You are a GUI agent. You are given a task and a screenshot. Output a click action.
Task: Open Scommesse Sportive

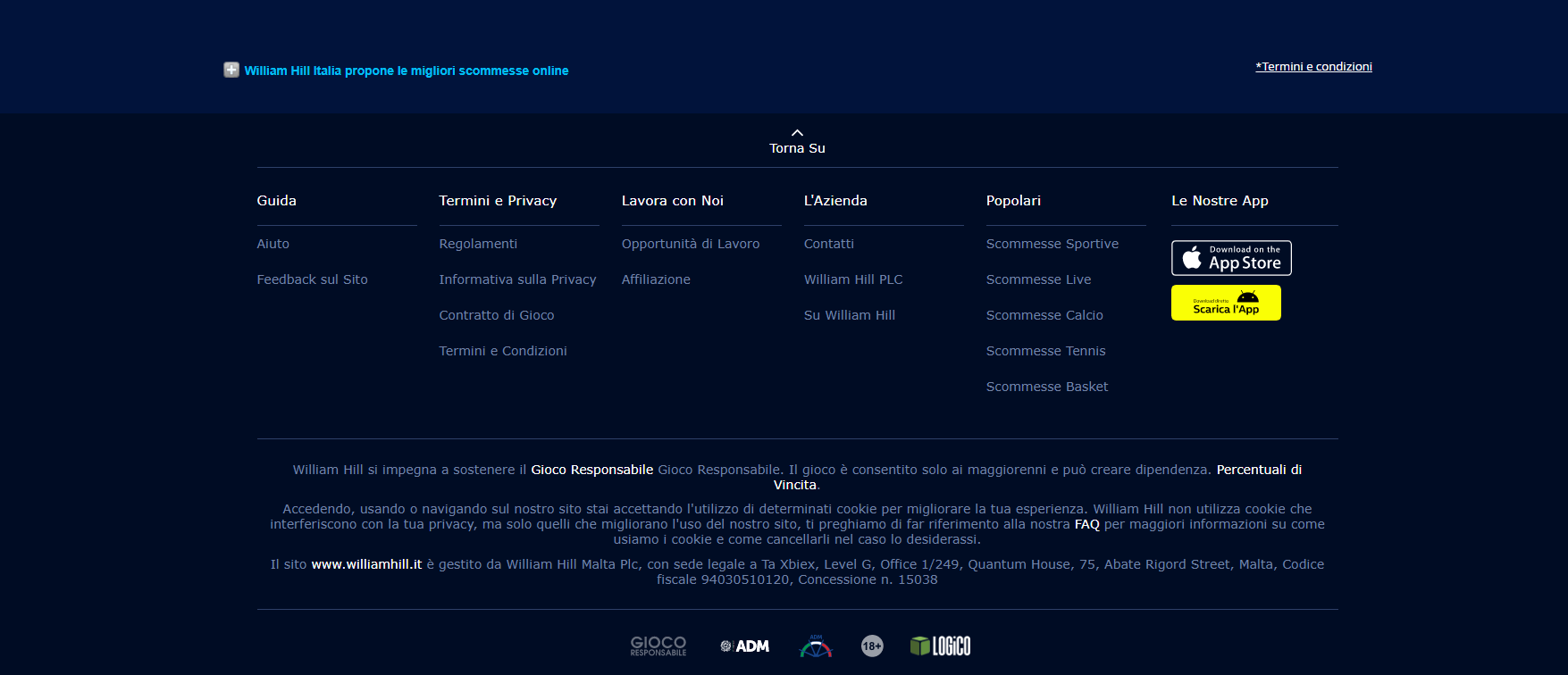click(1052, 244)
